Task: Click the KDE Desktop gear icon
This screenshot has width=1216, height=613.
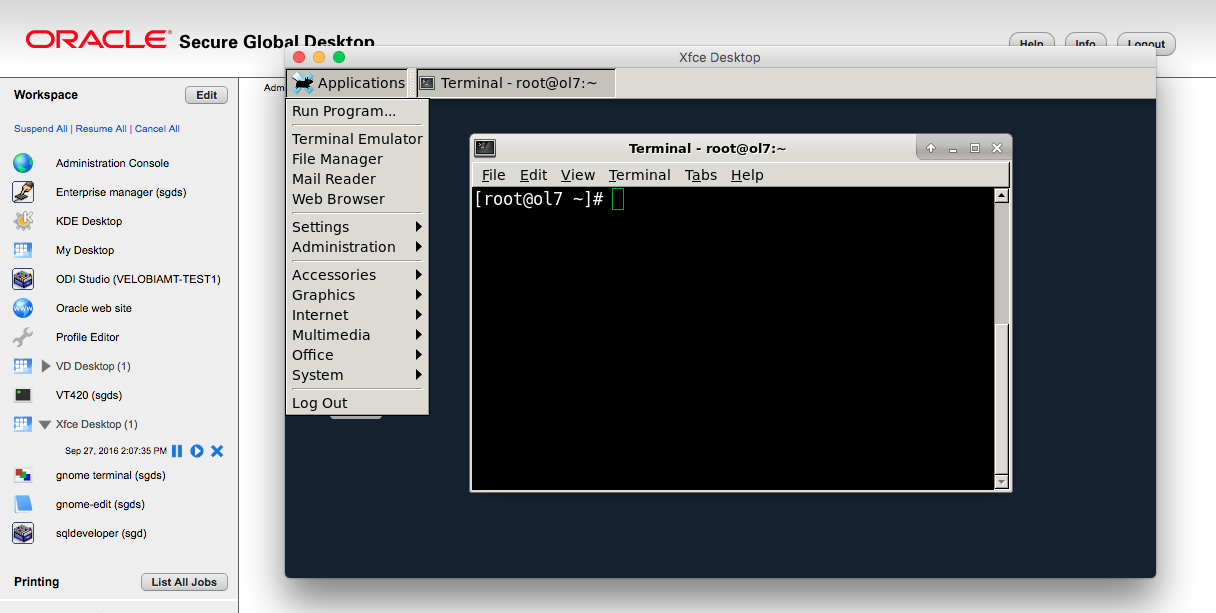Action: coord(23,221)
